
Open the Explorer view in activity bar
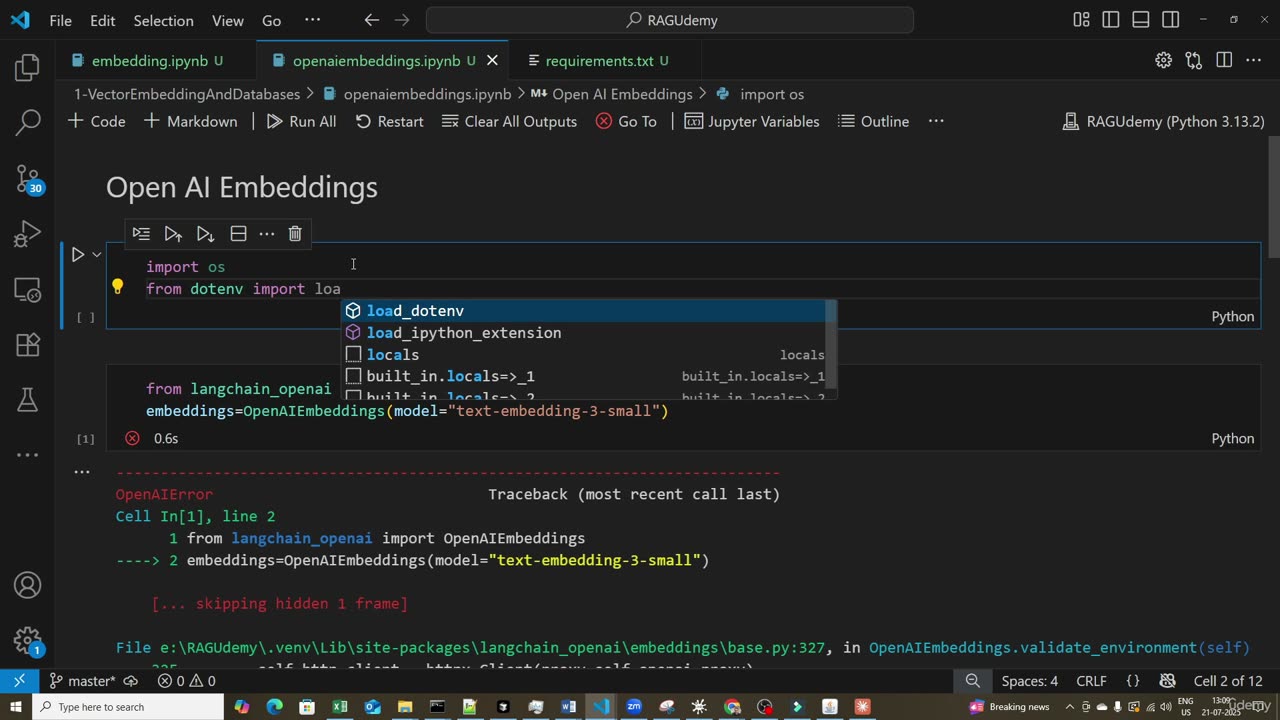pos(27,68)
